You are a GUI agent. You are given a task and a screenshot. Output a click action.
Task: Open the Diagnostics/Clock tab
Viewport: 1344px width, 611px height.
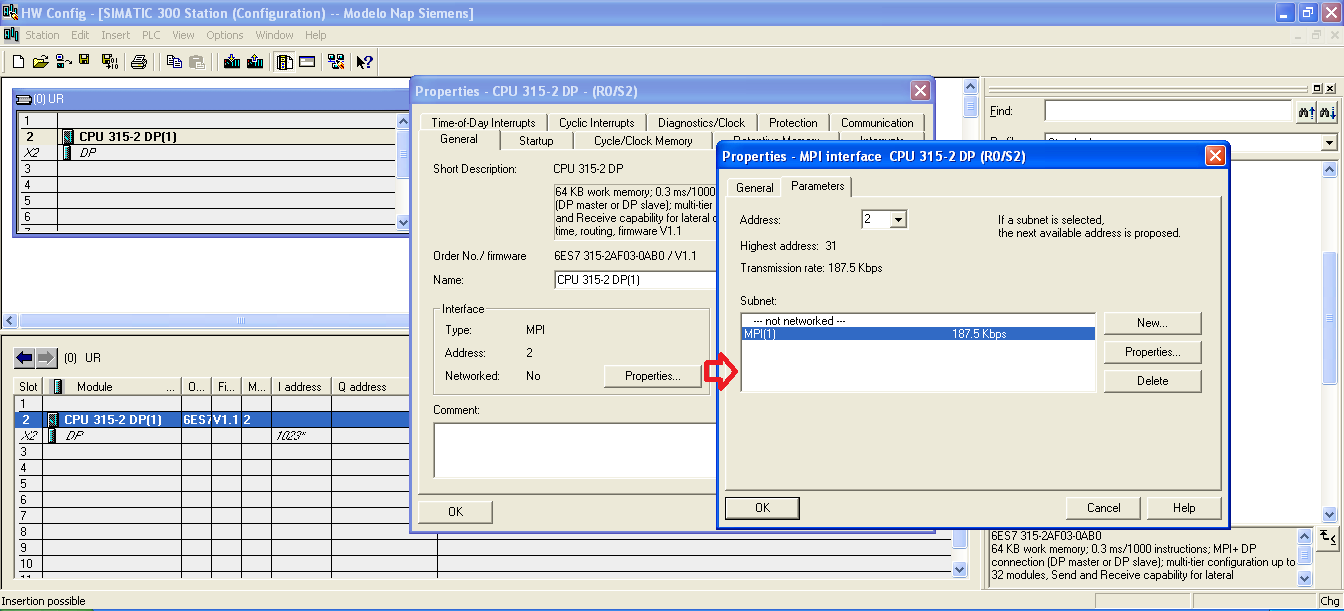pyautogui.click(x=701, y=123)
